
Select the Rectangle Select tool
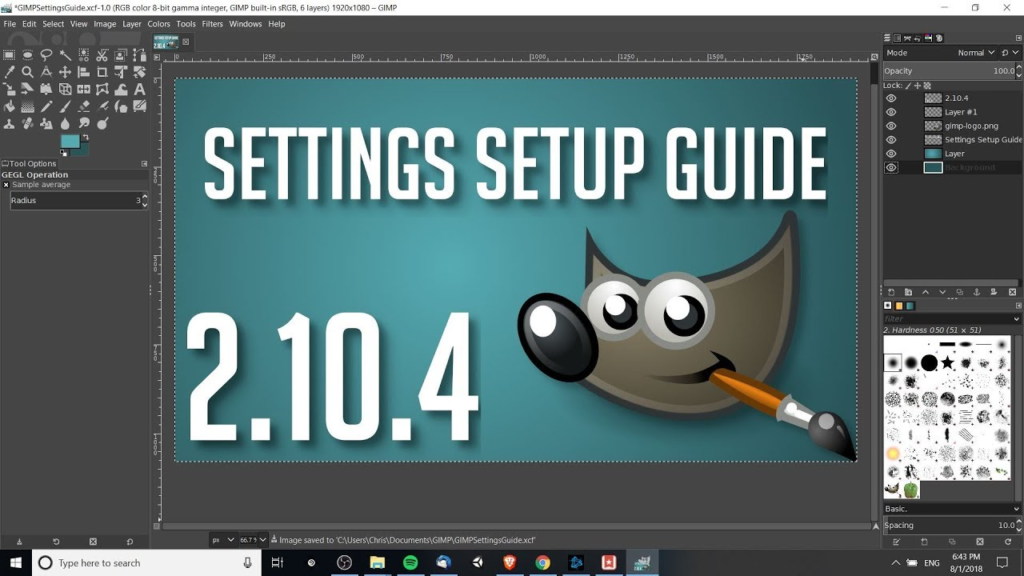pyautogui.click(x=9, y=55)
